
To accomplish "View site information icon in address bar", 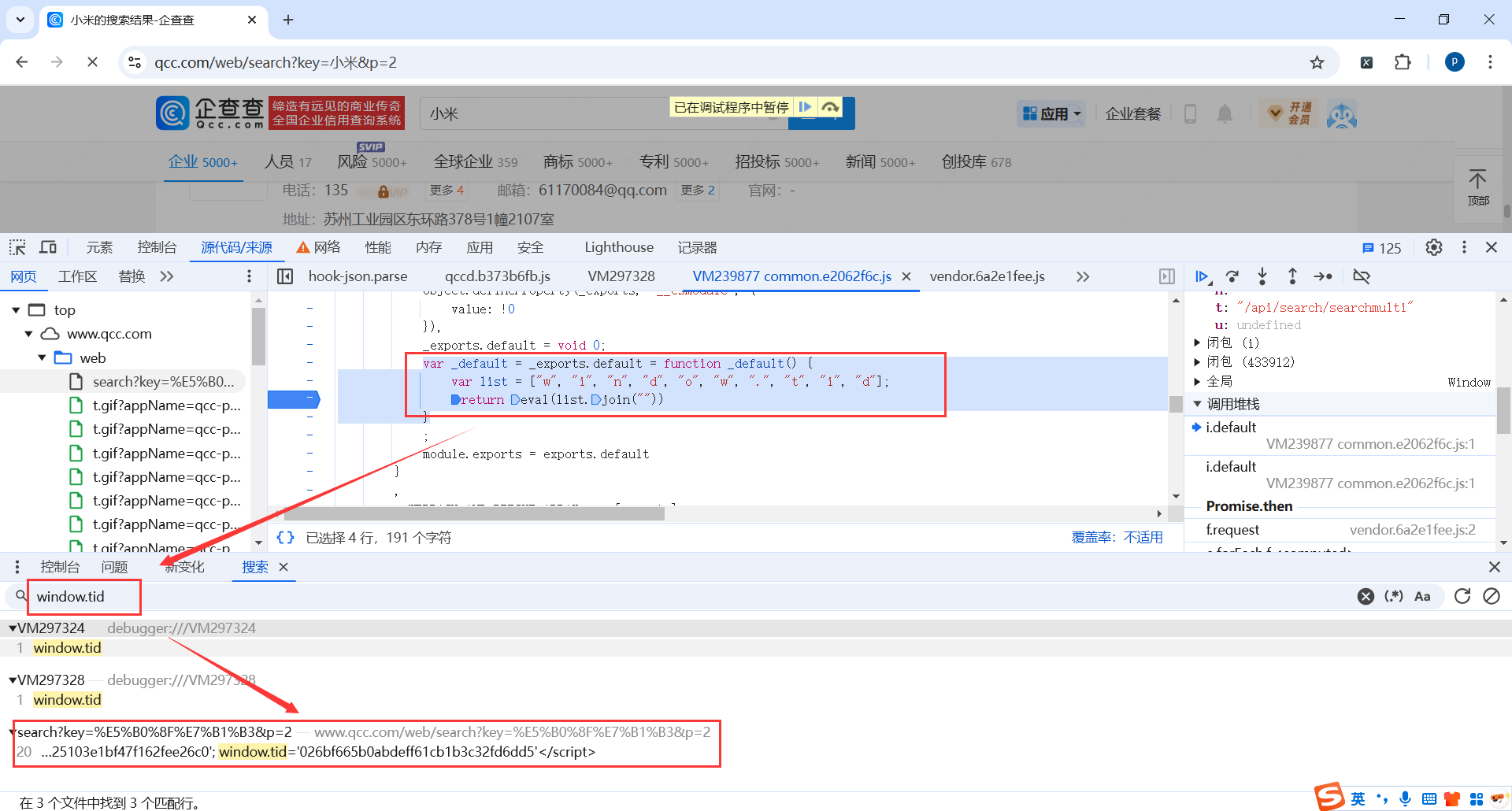I will (x=135, y=62).
